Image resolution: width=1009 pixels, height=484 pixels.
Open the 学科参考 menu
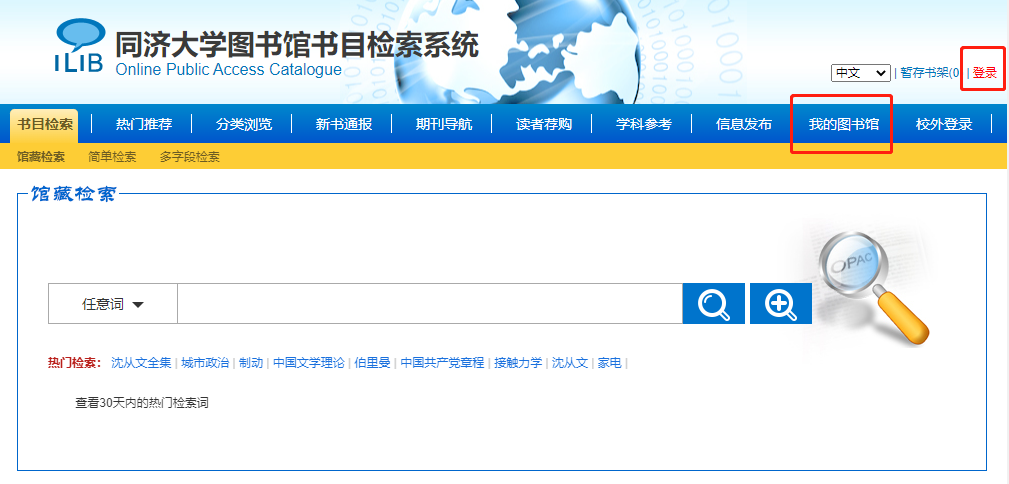click(643, 124)
